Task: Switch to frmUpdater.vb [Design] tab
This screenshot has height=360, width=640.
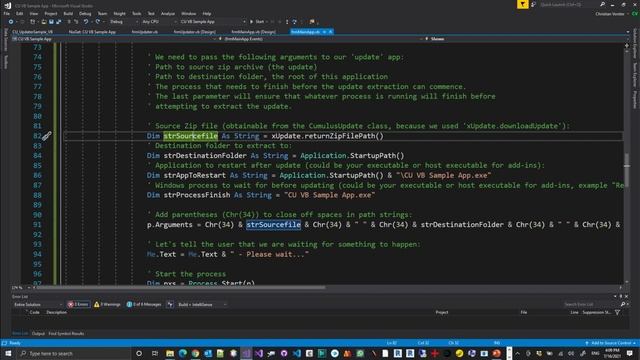Action: (x=195, y=31)
